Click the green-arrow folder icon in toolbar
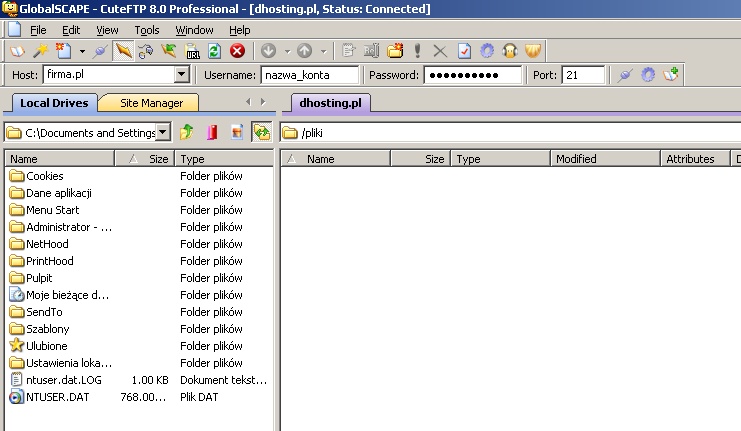The height and width of the screenshot is (431, 741). coord(168,51)
